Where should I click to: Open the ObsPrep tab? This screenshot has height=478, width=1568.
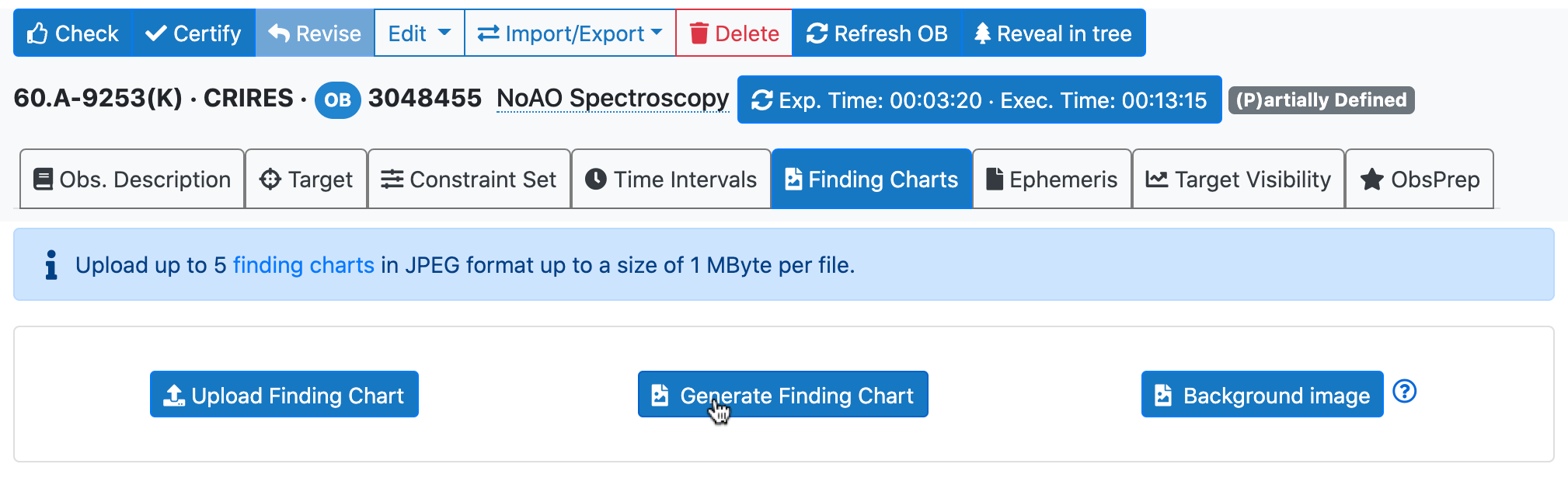[1420, 180]
